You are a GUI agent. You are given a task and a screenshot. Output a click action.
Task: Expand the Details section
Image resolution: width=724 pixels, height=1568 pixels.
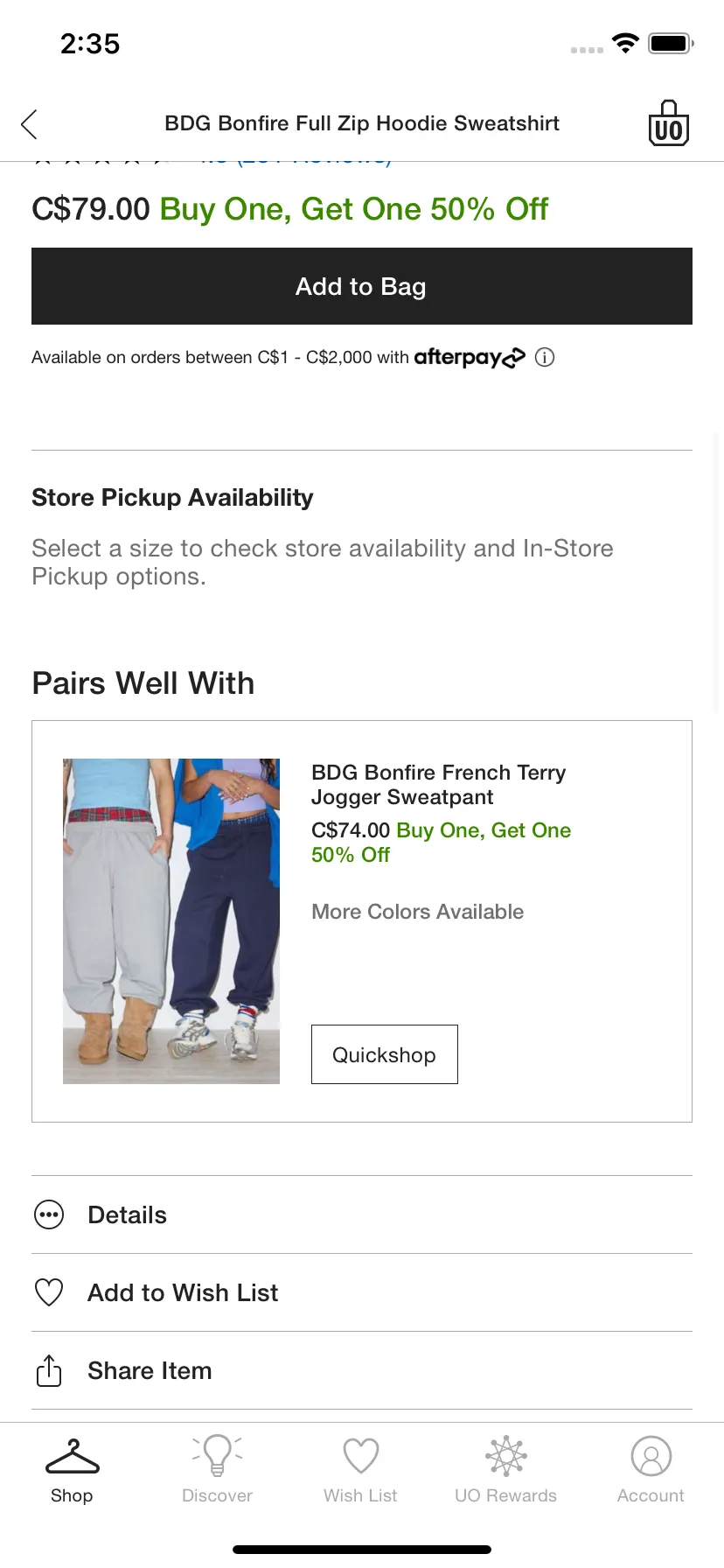coord(362,1214)
